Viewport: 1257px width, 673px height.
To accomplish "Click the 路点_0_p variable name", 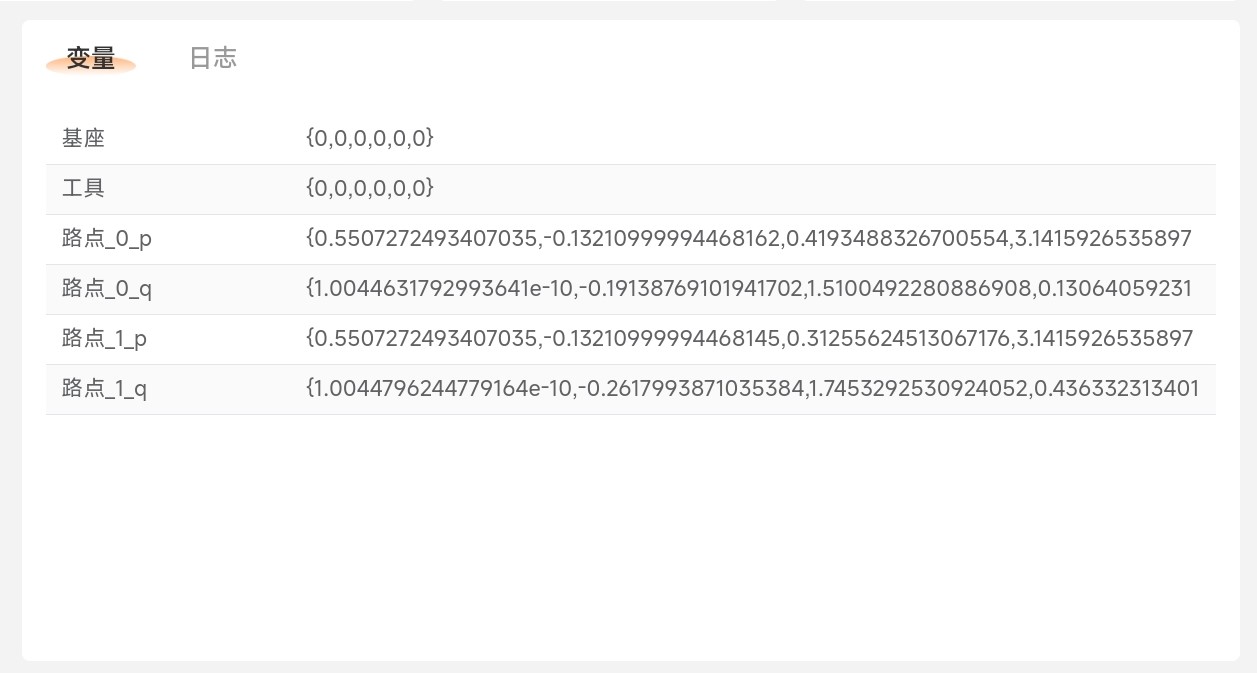I will 107,239.
